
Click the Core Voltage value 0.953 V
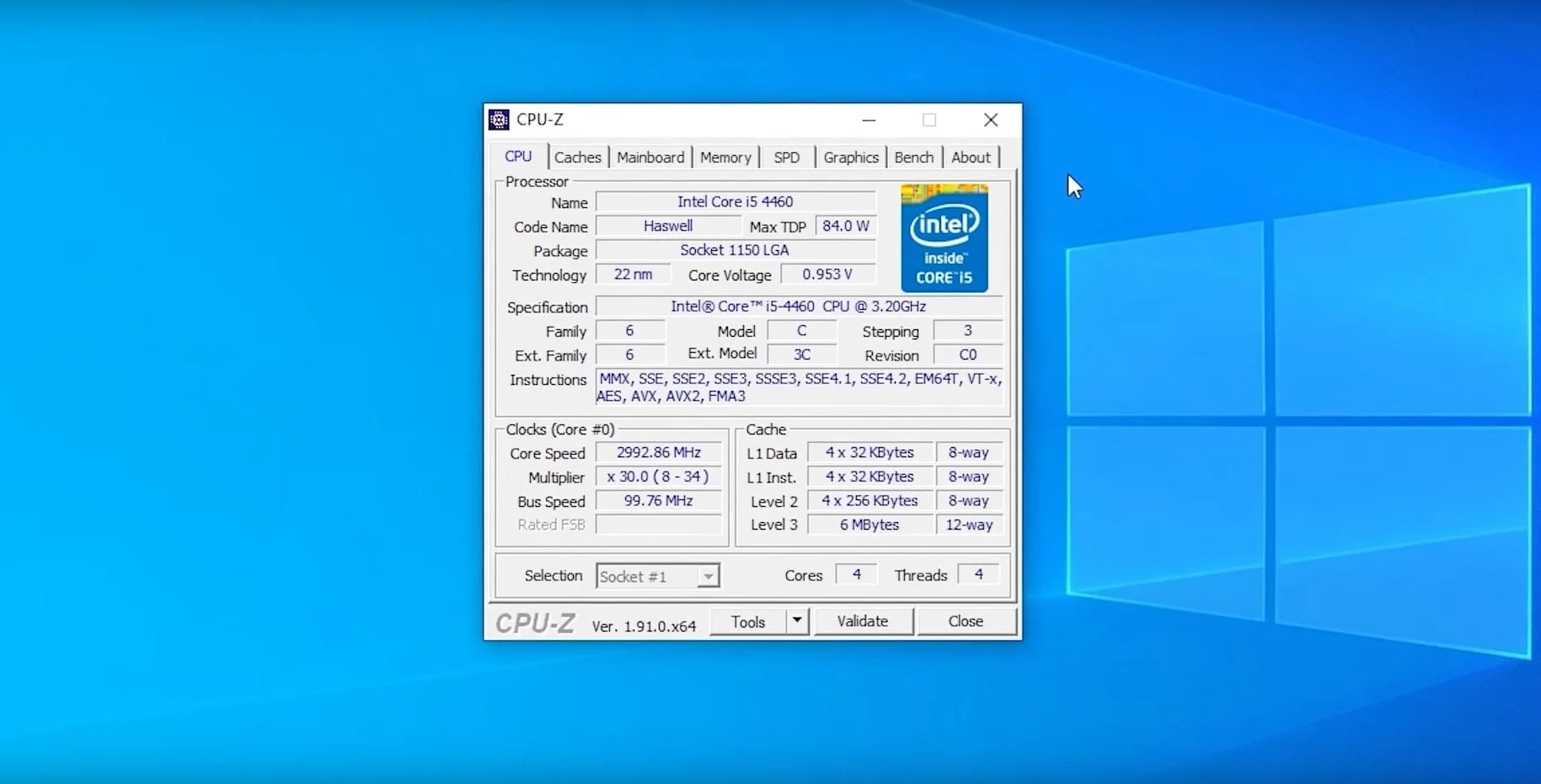tap(827, 275)
